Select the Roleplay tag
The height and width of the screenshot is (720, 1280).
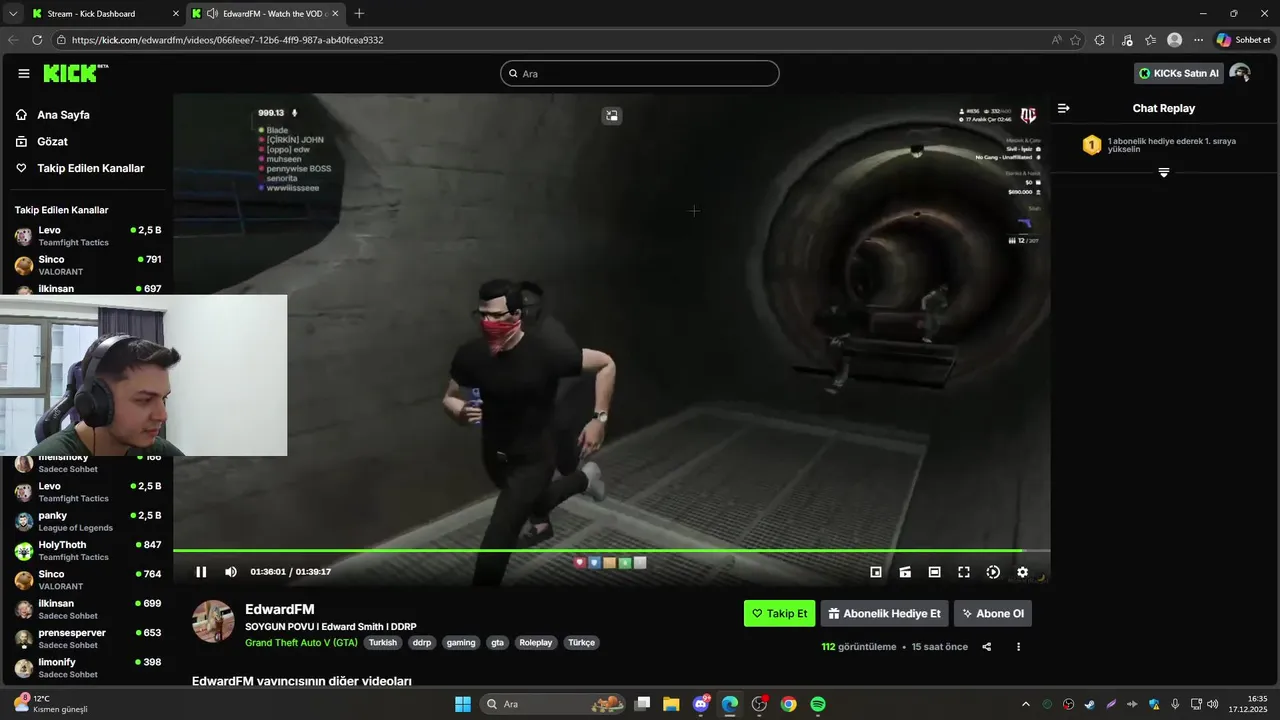tap(536, 643)
